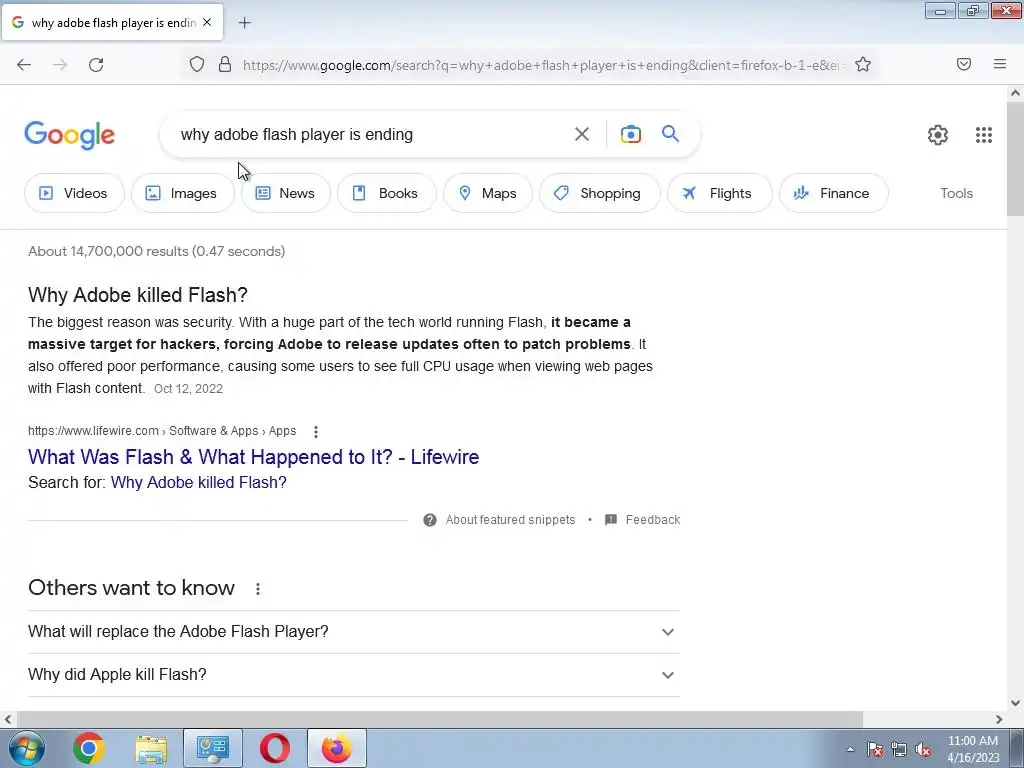Click the 'About 14,700,000 results' text
This screenshot has height=768, width=1024.
click(x=157, y=251)
